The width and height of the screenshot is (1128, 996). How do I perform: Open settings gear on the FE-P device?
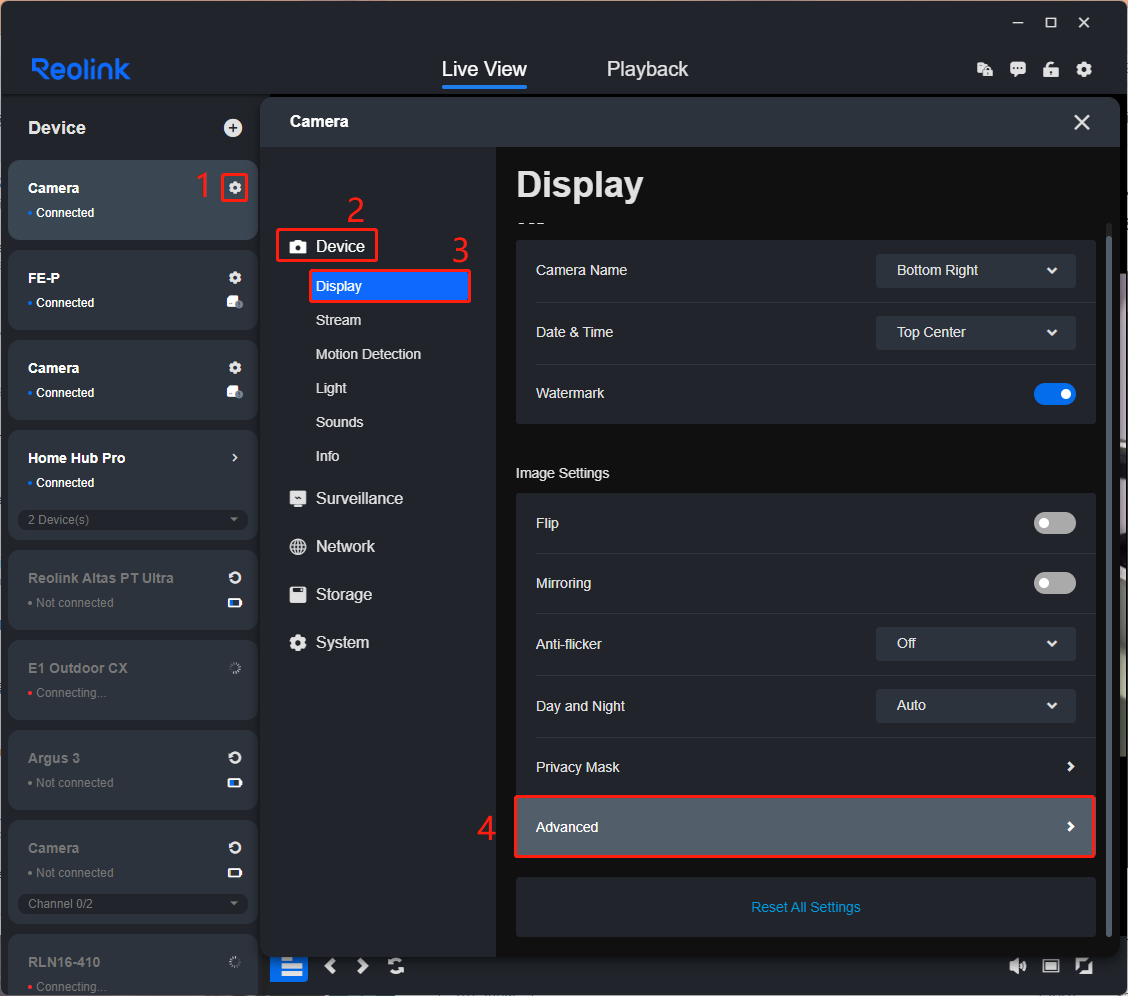[x=235, y=277]
